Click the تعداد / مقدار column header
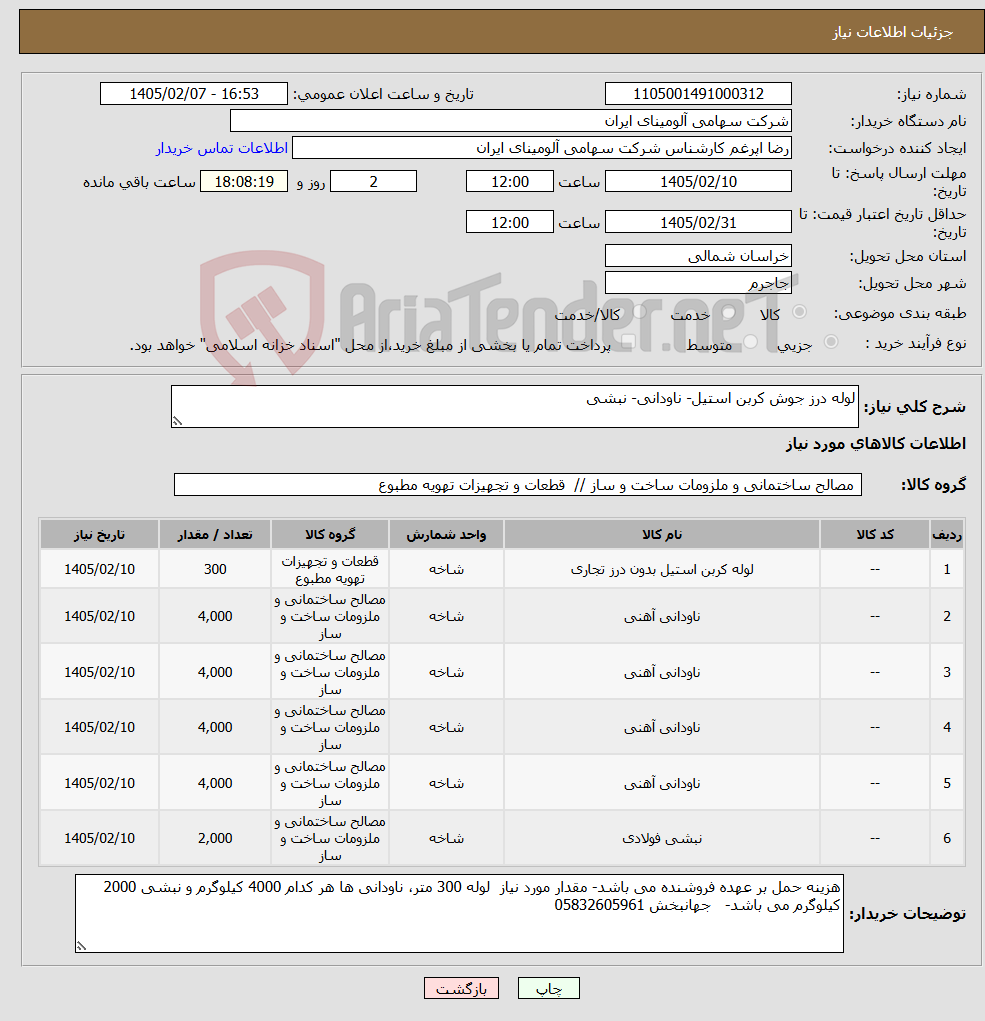Image resolution: width=985 pixels, height=1021 pixels. click(215, 535)
